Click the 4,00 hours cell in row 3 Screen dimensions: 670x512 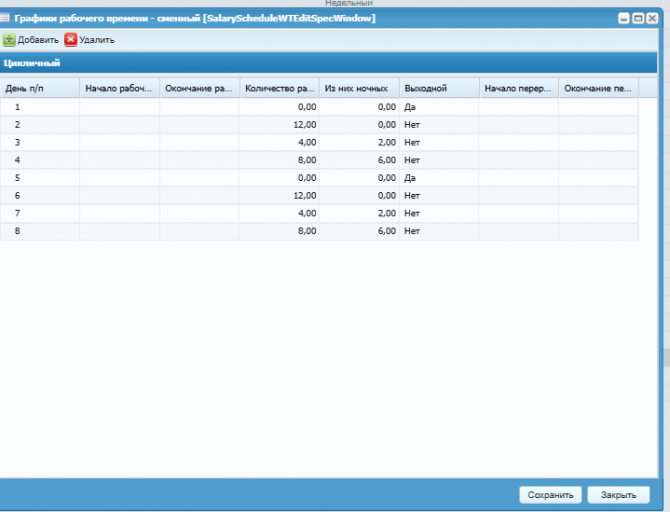(279, 142)
